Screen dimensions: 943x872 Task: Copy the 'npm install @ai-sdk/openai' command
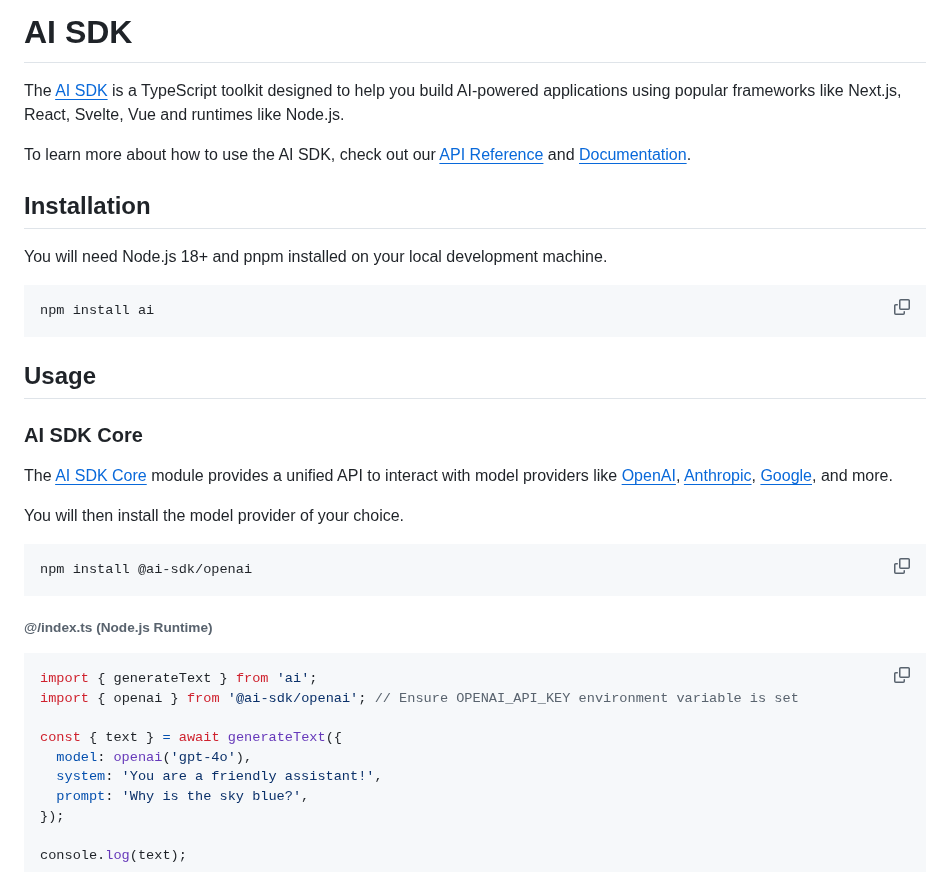(902, 566)
